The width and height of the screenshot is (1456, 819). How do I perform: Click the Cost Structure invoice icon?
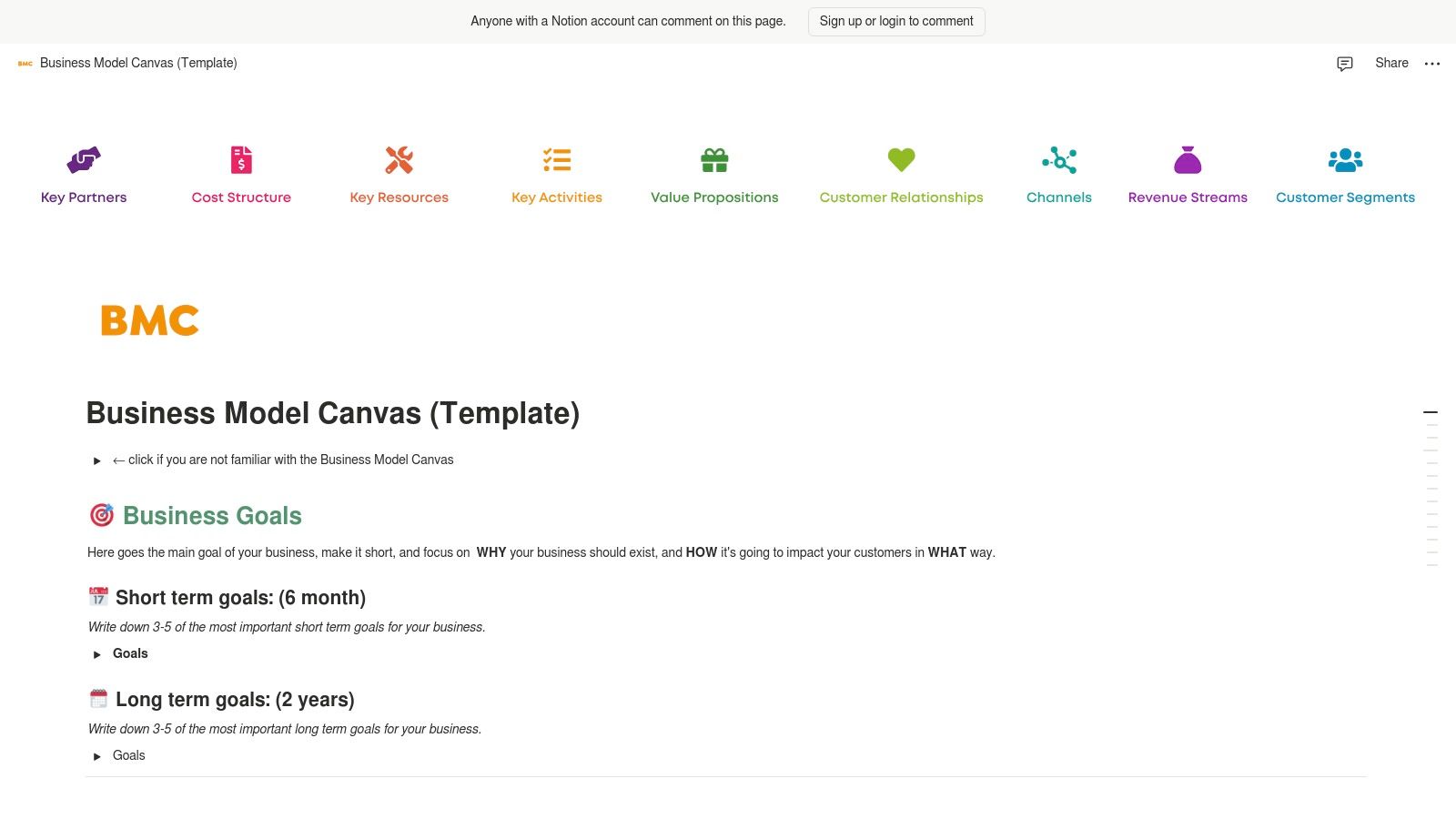click(241, 160)
